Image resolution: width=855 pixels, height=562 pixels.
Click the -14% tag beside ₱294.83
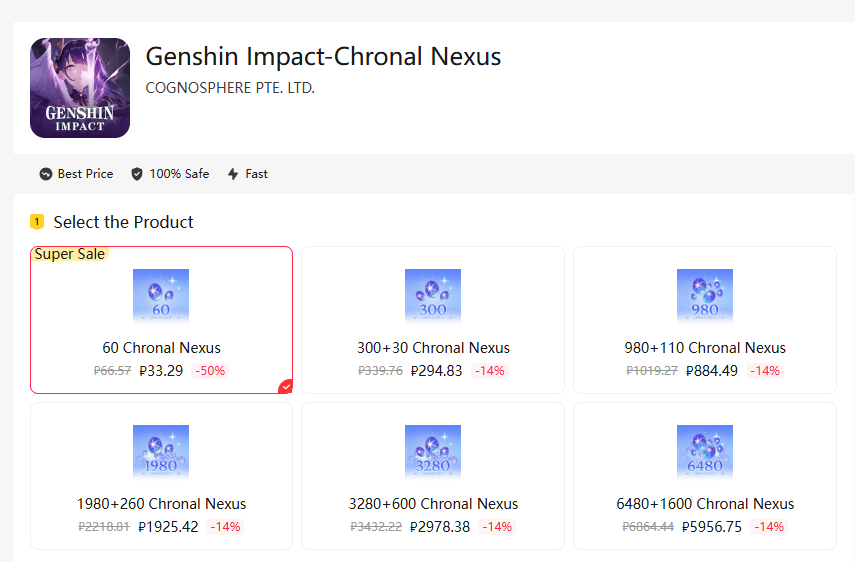490,371
